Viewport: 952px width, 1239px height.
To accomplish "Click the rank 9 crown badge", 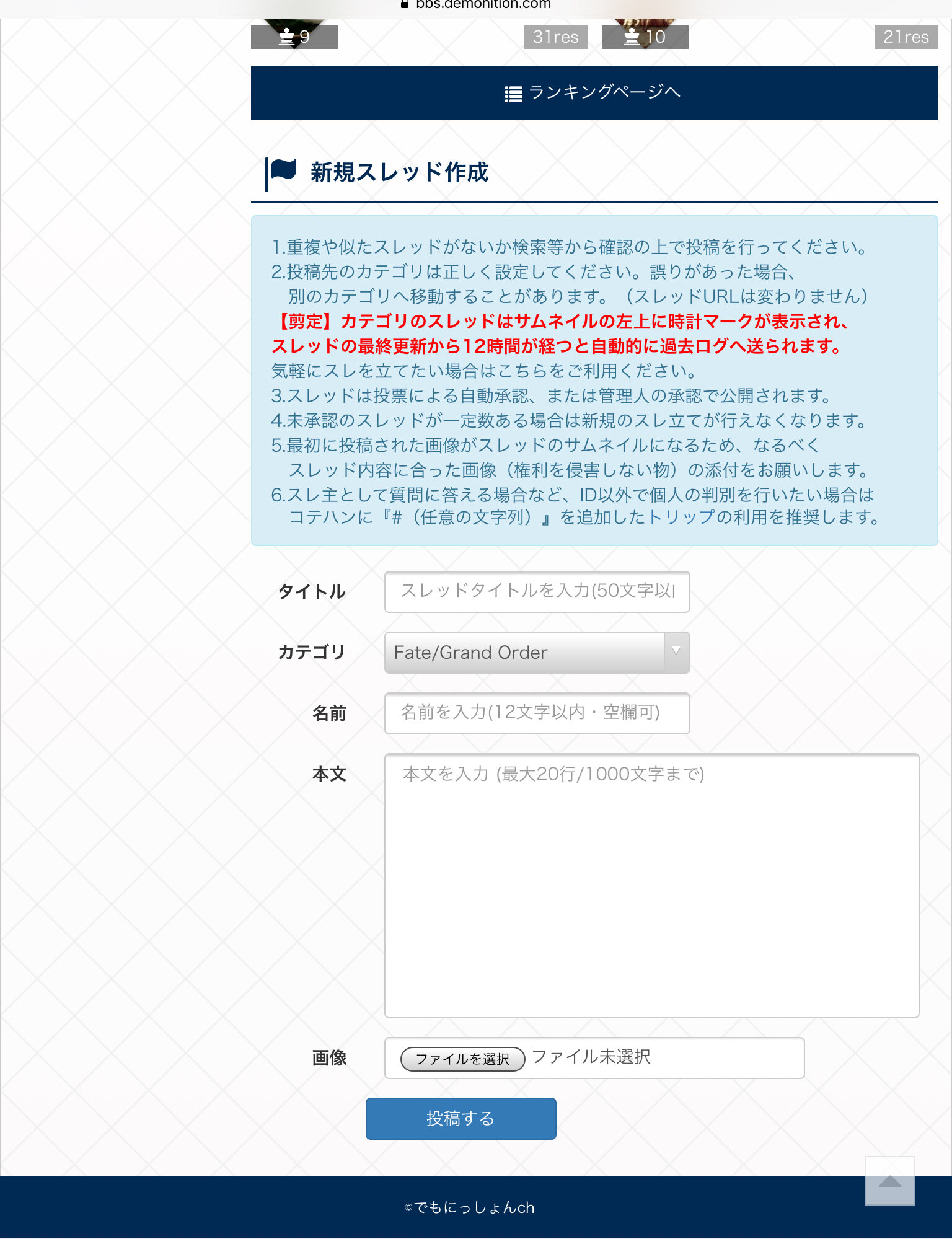I will coord(294,37).
